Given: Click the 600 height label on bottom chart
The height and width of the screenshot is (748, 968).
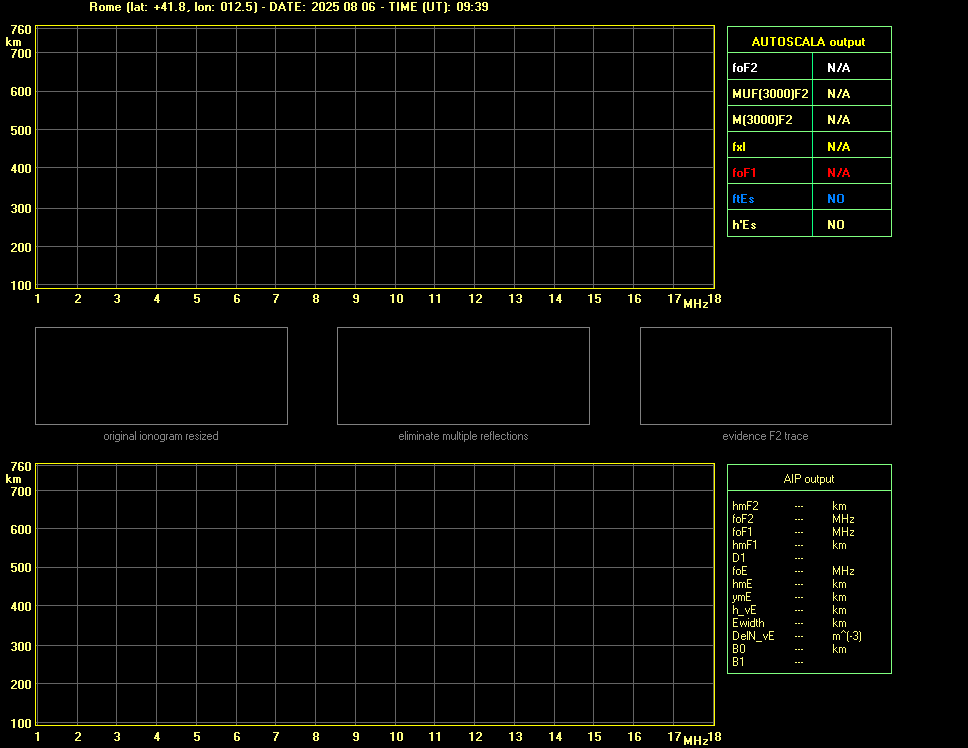Looking at the screenshot, I should tap(21, 530).
